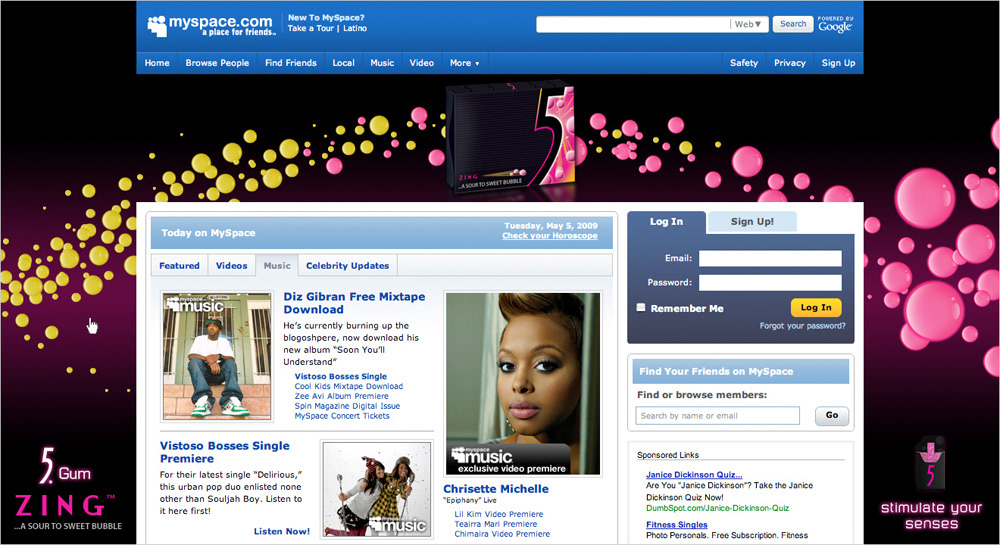Go to Home in navigation bar

pos(157,63)
